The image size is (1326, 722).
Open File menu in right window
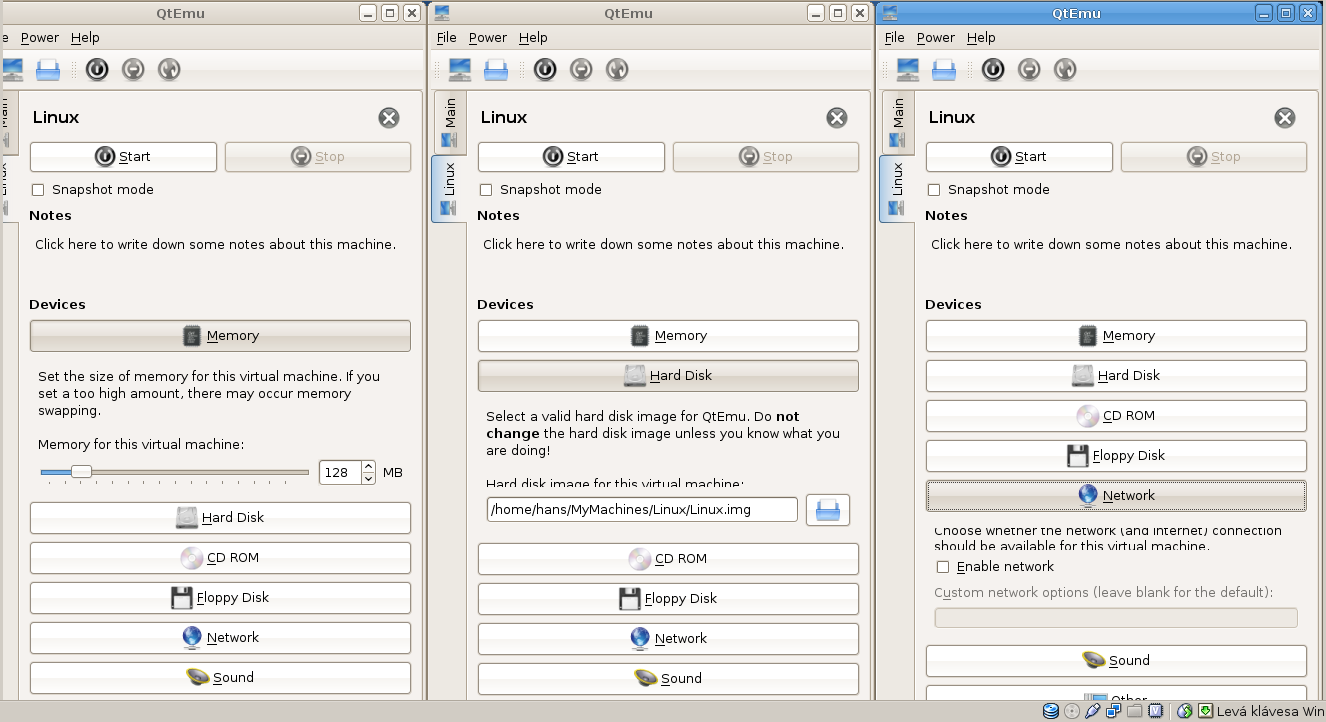[895, 38]
